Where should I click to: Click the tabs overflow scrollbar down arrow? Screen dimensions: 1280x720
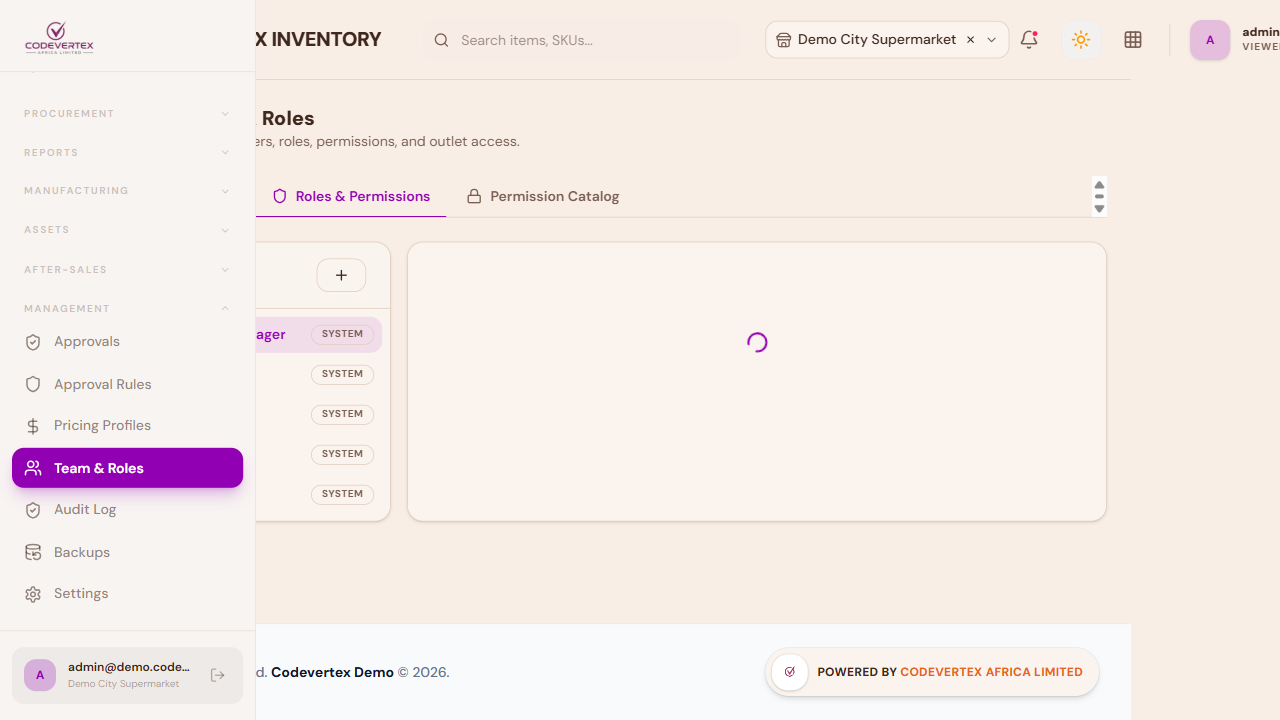(x=1099, y=209)
